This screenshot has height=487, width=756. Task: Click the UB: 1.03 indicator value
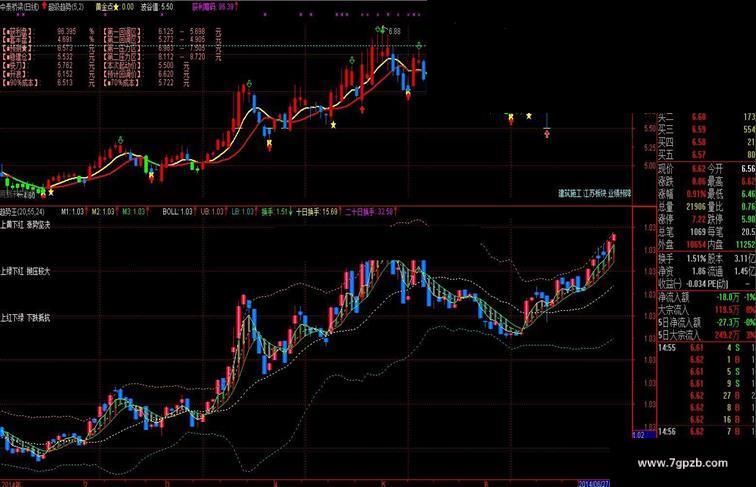click(x=212, y=211)
